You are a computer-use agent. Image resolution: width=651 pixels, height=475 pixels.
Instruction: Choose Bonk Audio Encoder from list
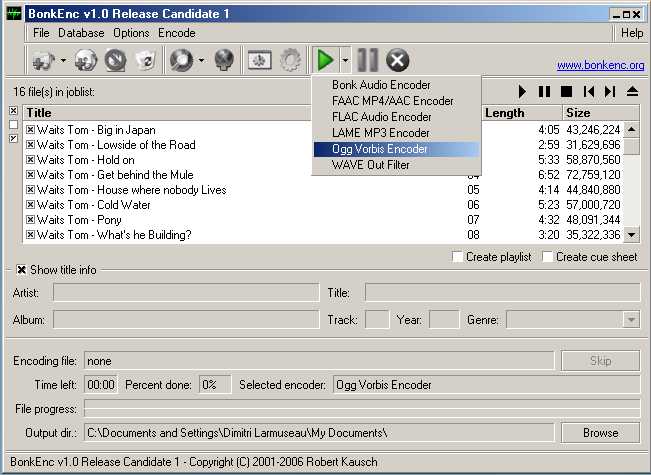click(396, 85)
